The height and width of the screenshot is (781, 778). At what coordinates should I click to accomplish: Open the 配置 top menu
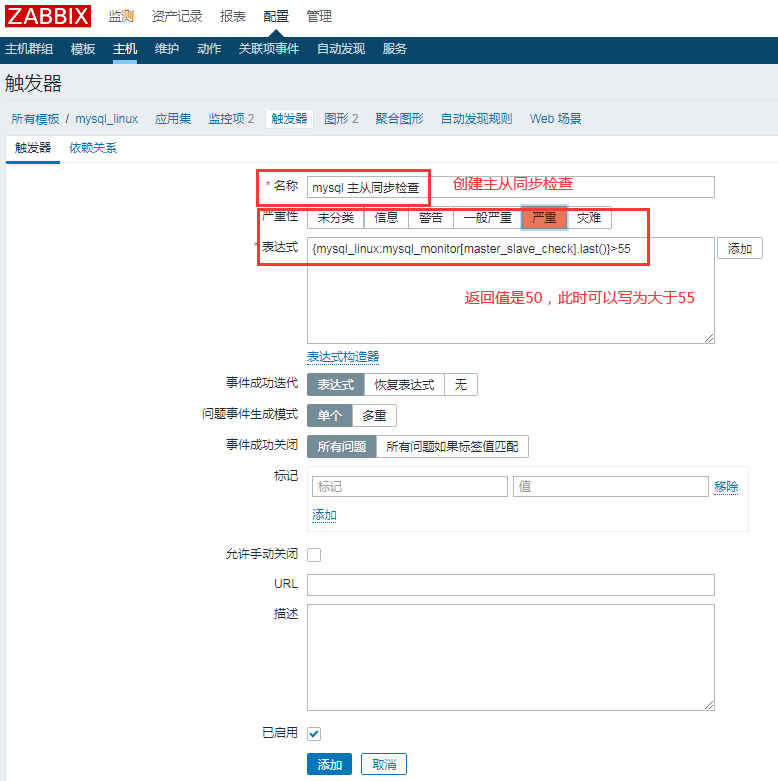point(276,16)
